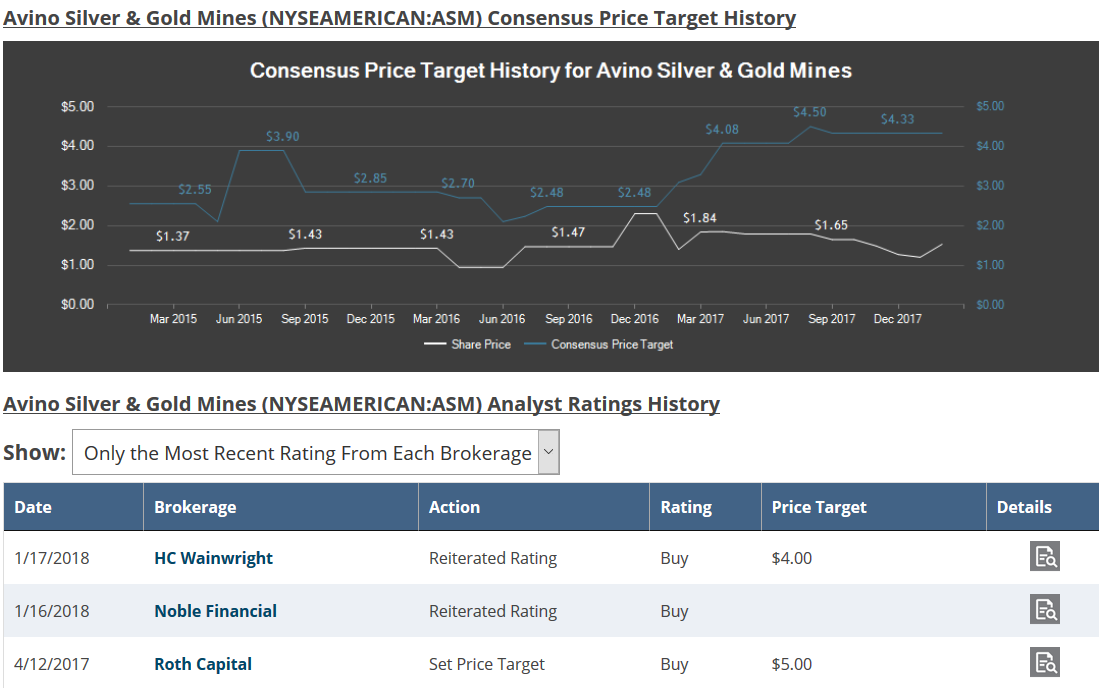Click the Details column header
Viewport: 1102px width, 688px height.
[1024, 507]
